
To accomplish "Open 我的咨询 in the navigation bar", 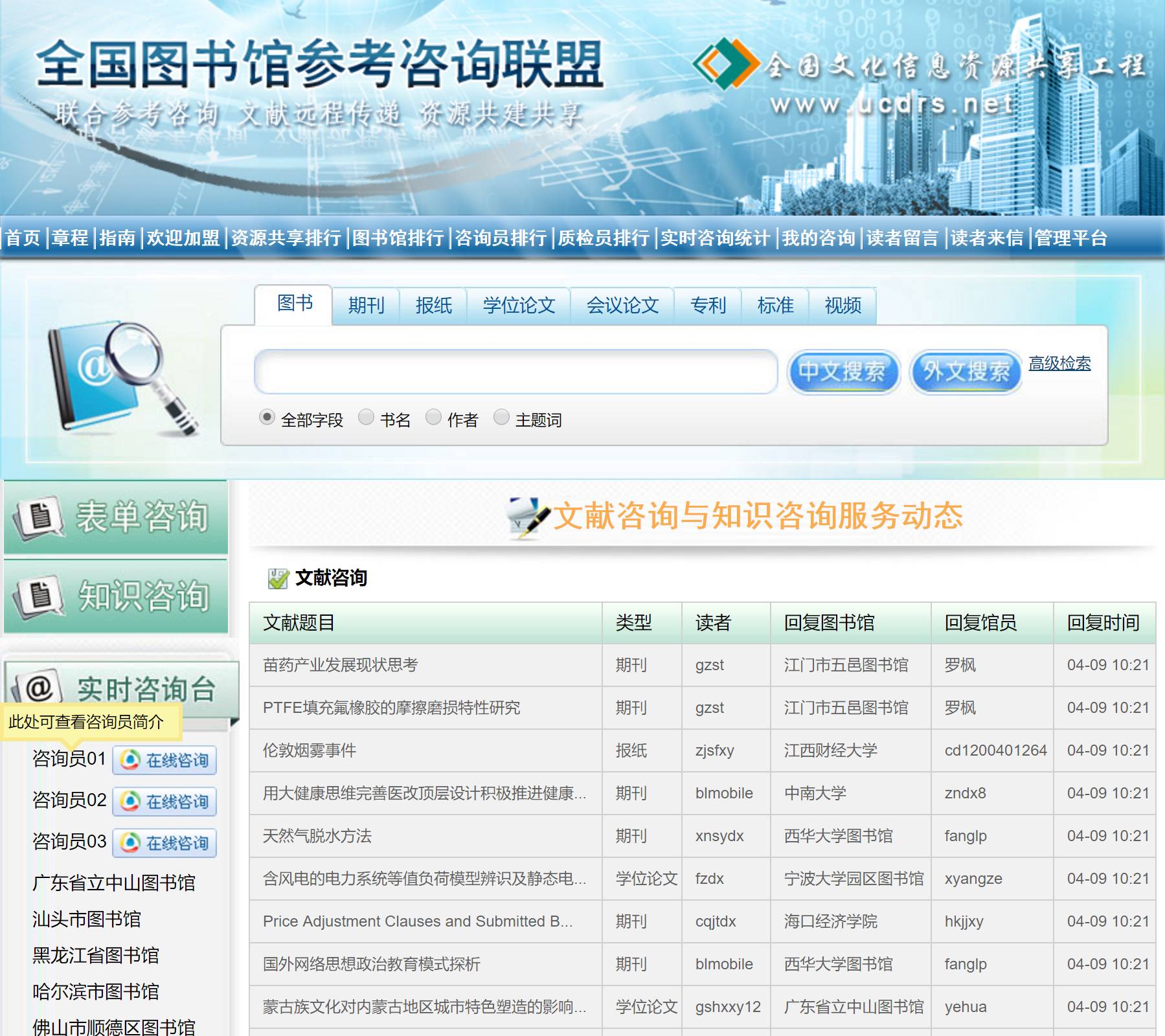I will 819,238.
